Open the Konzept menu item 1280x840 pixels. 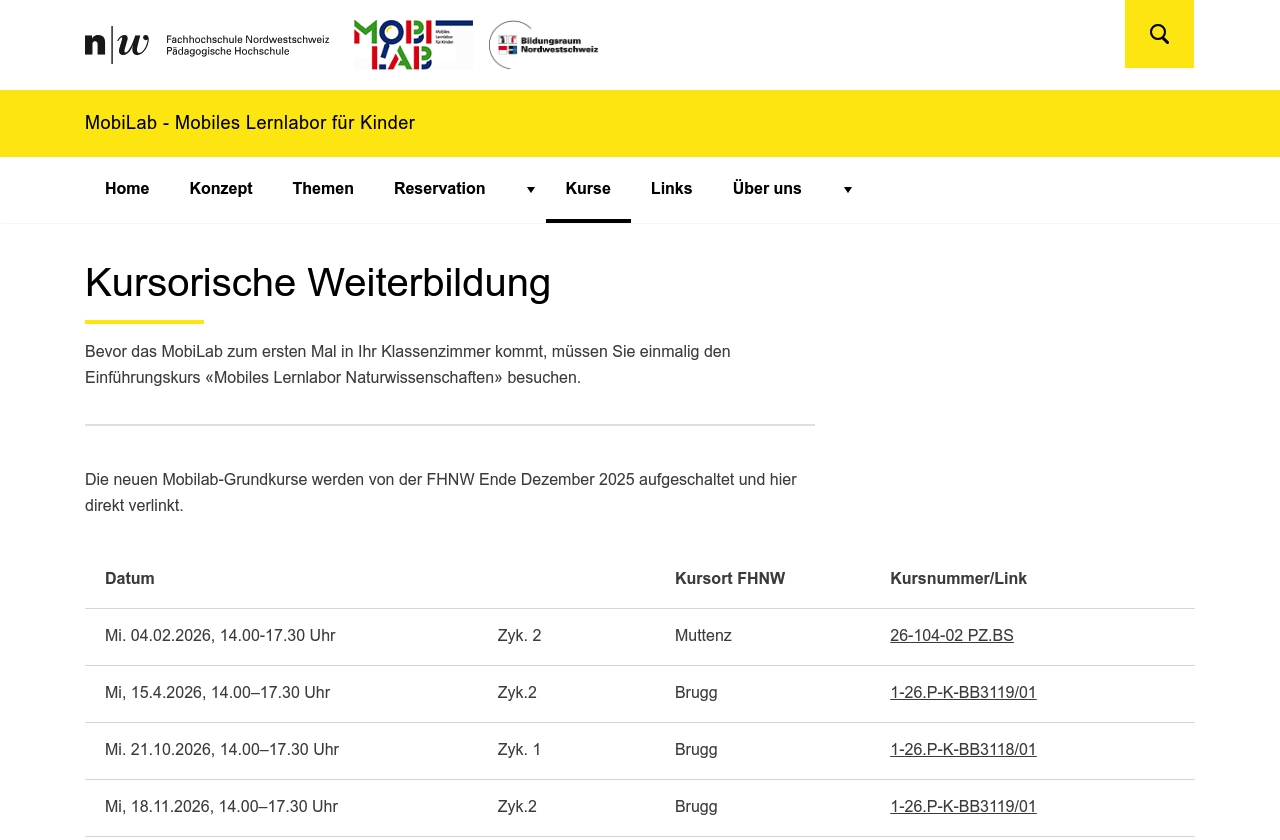[221, 189]
